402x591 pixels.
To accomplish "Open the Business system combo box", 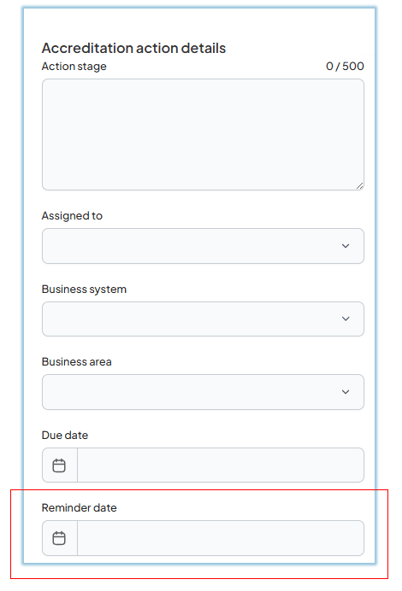I will [x=203, y=319].
